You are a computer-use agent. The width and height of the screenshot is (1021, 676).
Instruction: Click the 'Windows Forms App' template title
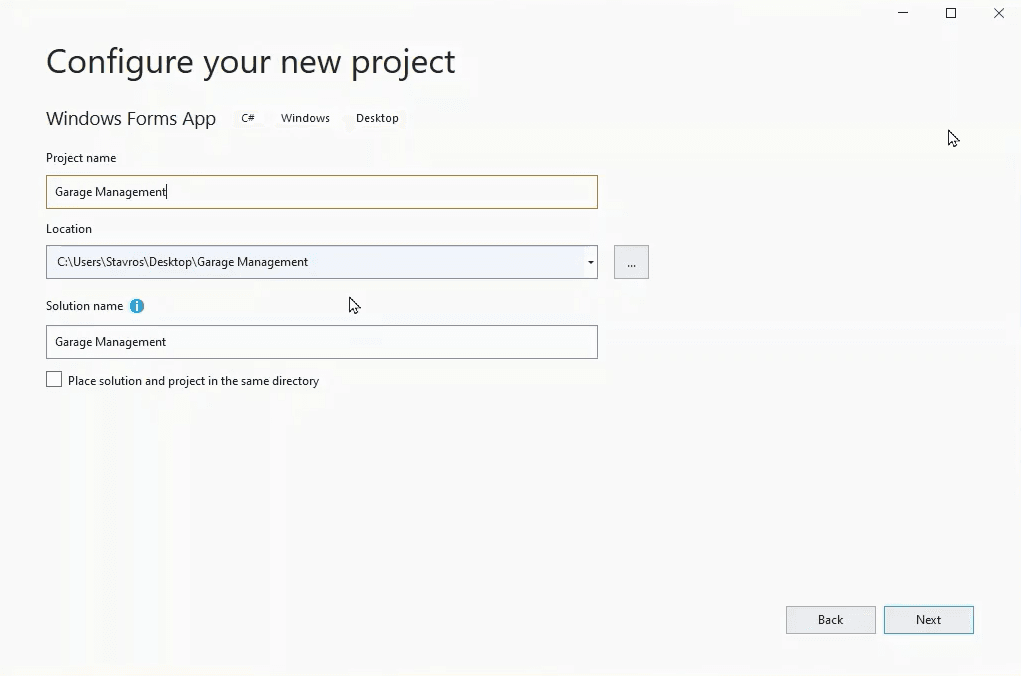pos(131,118)
